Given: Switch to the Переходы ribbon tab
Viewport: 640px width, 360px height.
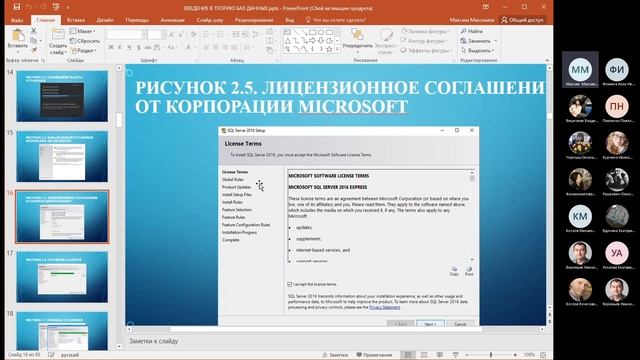Looking at the screenshot, I should tap(137, 20).
